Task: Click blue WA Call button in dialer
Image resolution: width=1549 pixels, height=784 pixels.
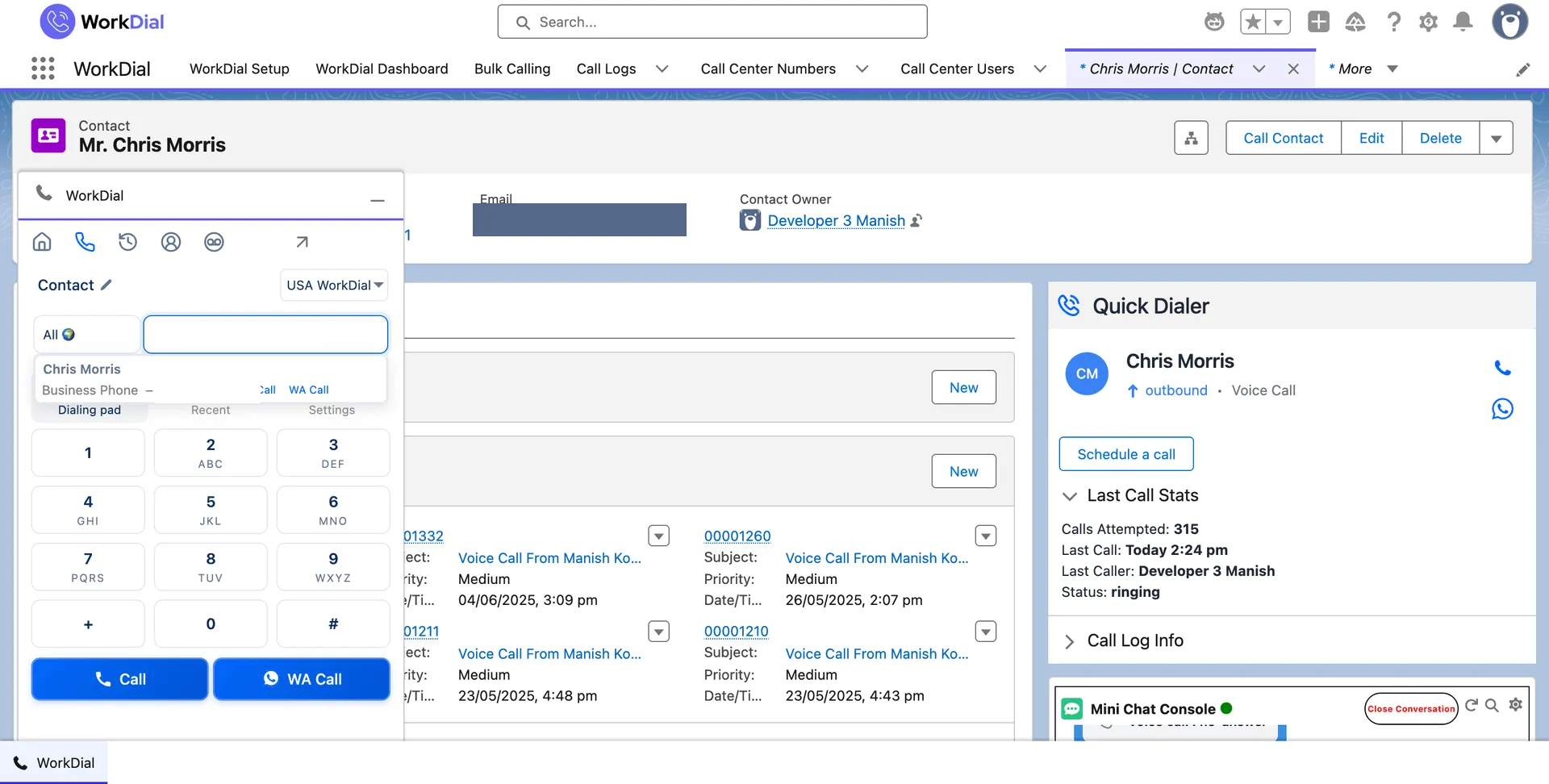Action: pos(302,679)
